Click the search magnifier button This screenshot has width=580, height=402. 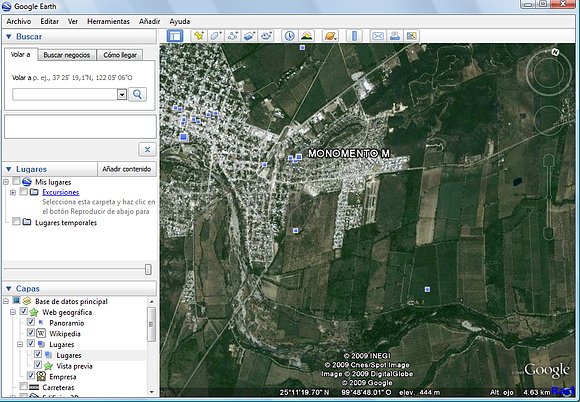coord(137,94)
